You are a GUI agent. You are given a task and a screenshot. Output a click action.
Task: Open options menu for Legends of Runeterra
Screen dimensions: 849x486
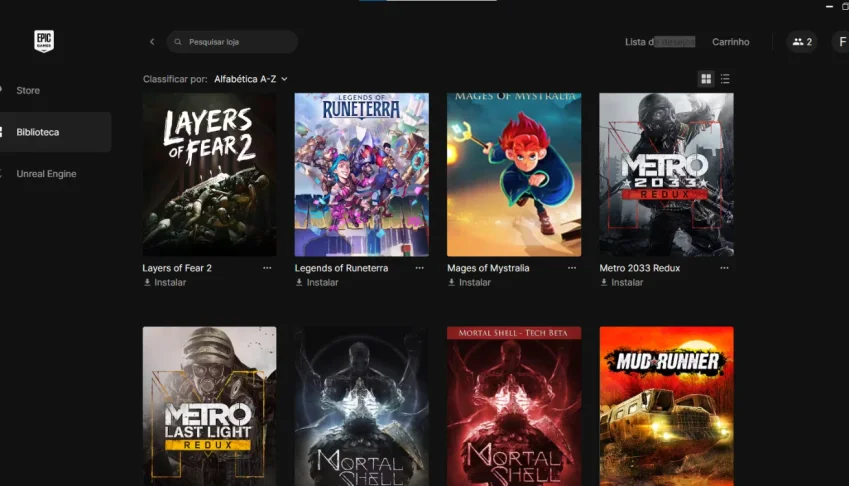[420, 268]
